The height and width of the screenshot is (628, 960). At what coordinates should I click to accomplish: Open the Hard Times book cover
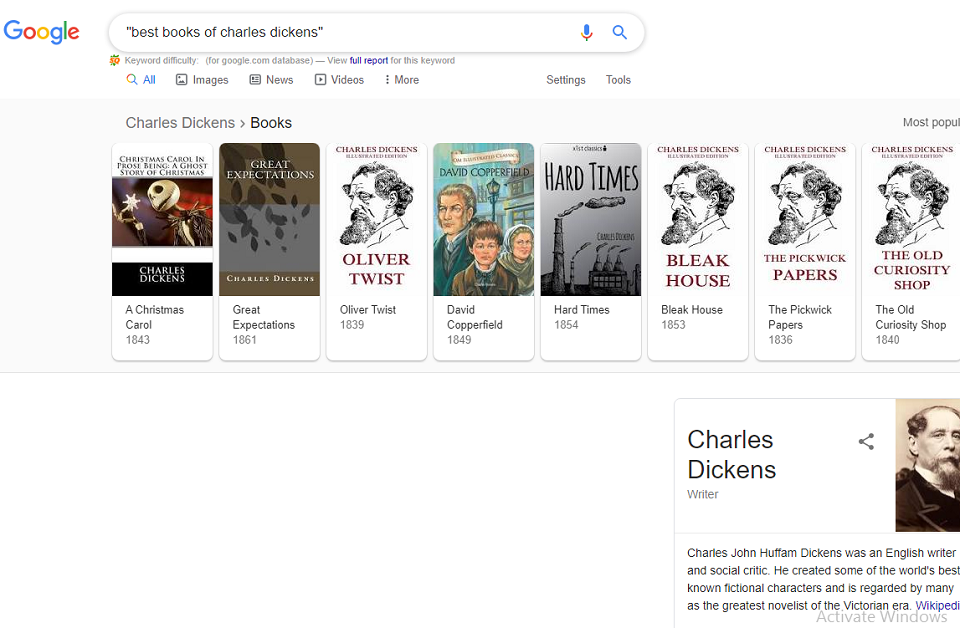(591, 219)
